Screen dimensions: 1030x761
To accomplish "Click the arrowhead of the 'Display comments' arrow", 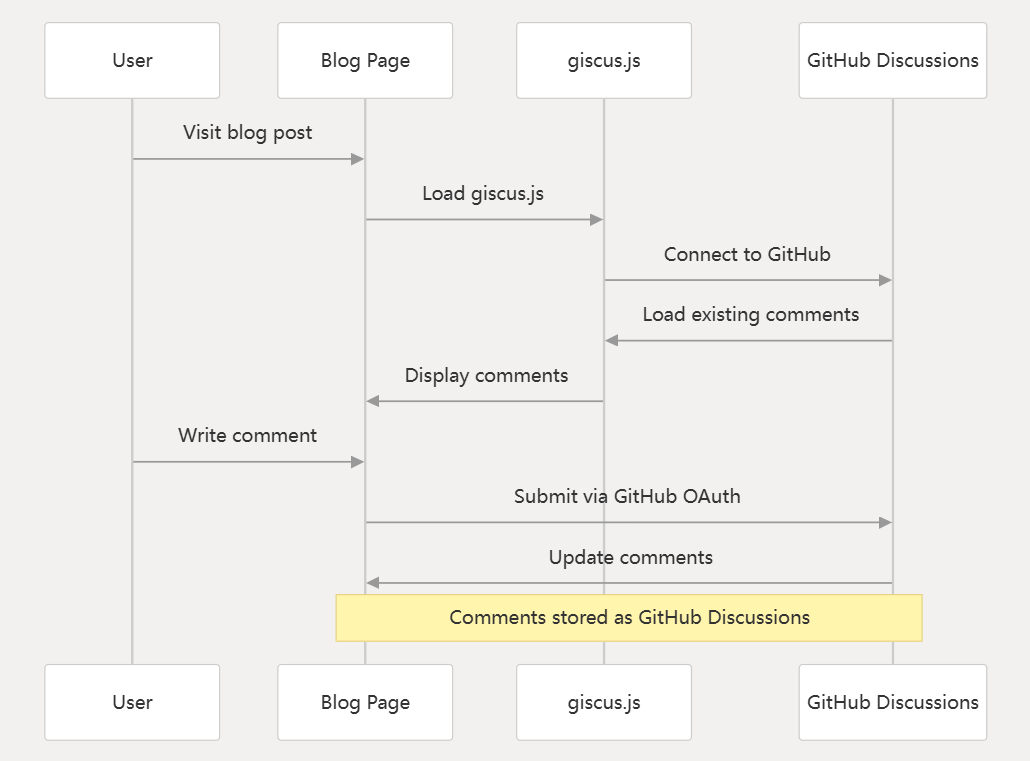I will pos(372,401).
